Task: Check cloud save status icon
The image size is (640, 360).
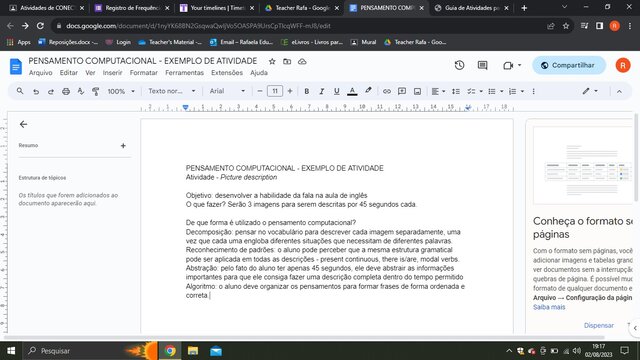Action: click(302, 62)
